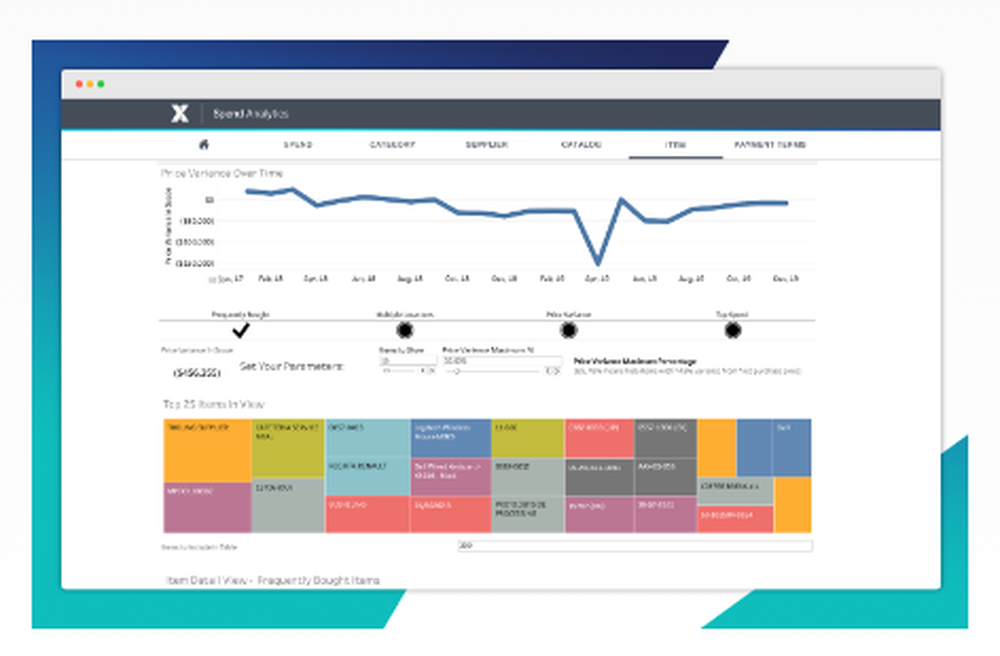Click the ($456,355) price variance value

click(x=197, y=372)
